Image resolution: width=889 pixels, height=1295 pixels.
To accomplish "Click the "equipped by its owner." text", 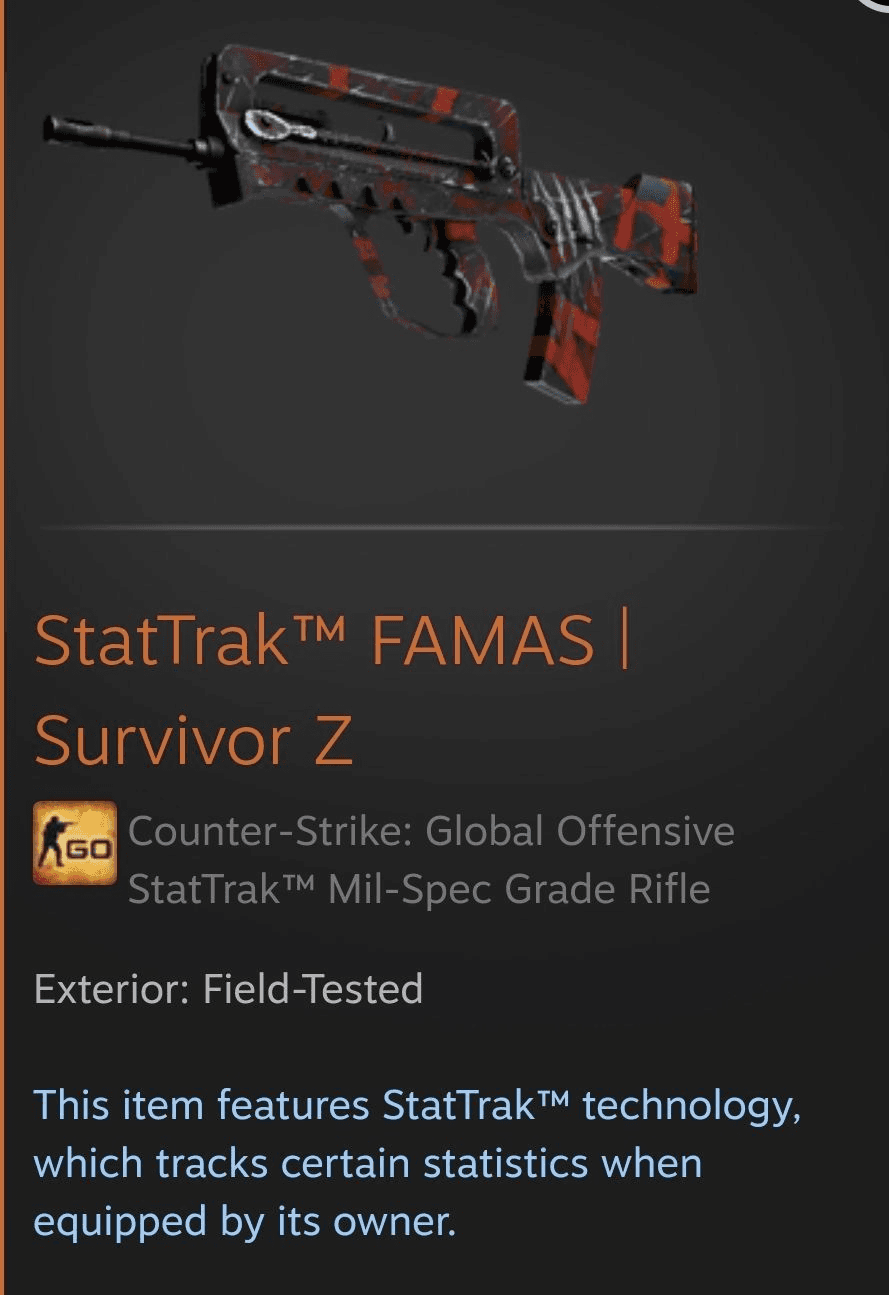I will [x=245, y=1222].
